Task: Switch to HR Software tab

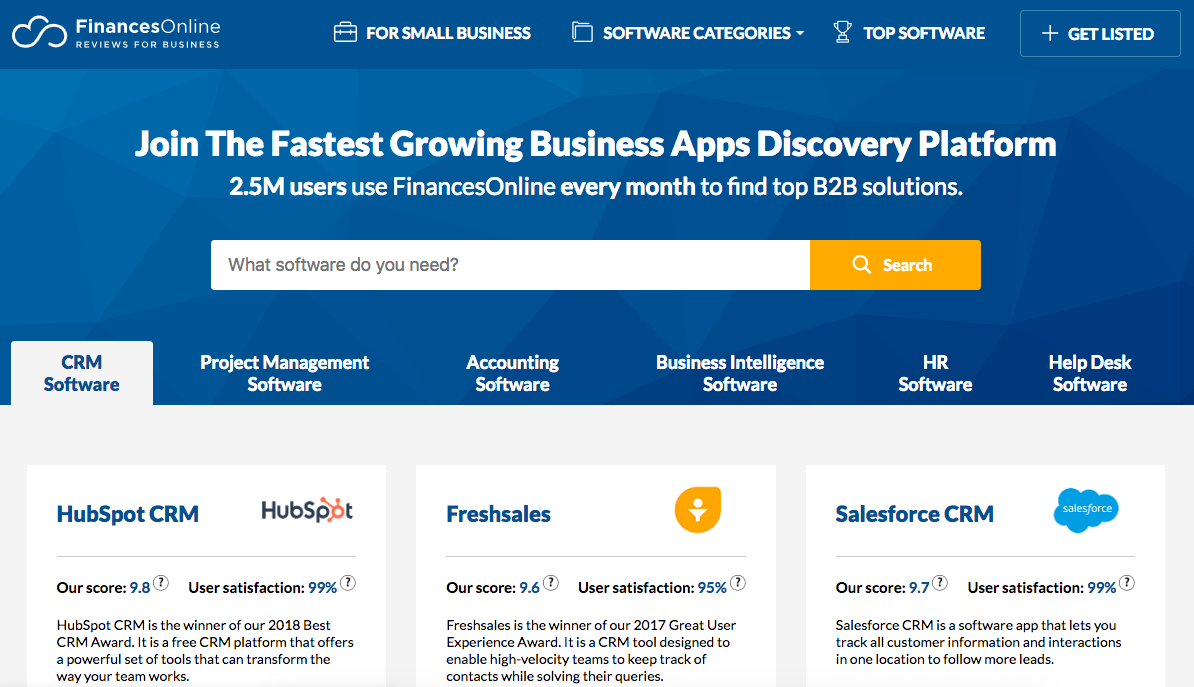Action: pos(935,373)
